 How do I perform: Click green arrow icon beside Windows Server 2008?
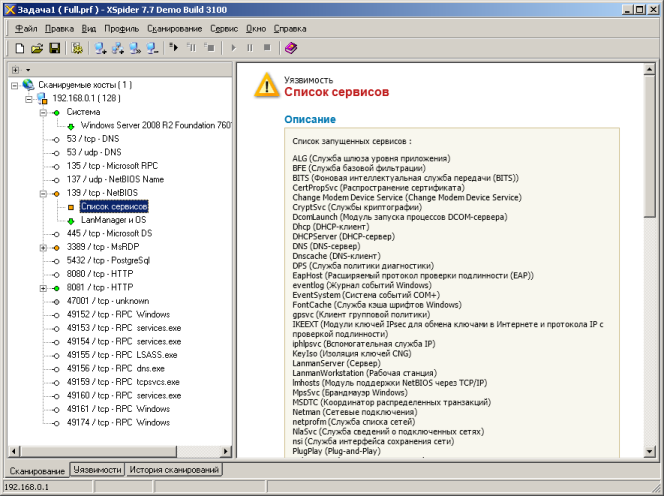(x=71, y=126)
